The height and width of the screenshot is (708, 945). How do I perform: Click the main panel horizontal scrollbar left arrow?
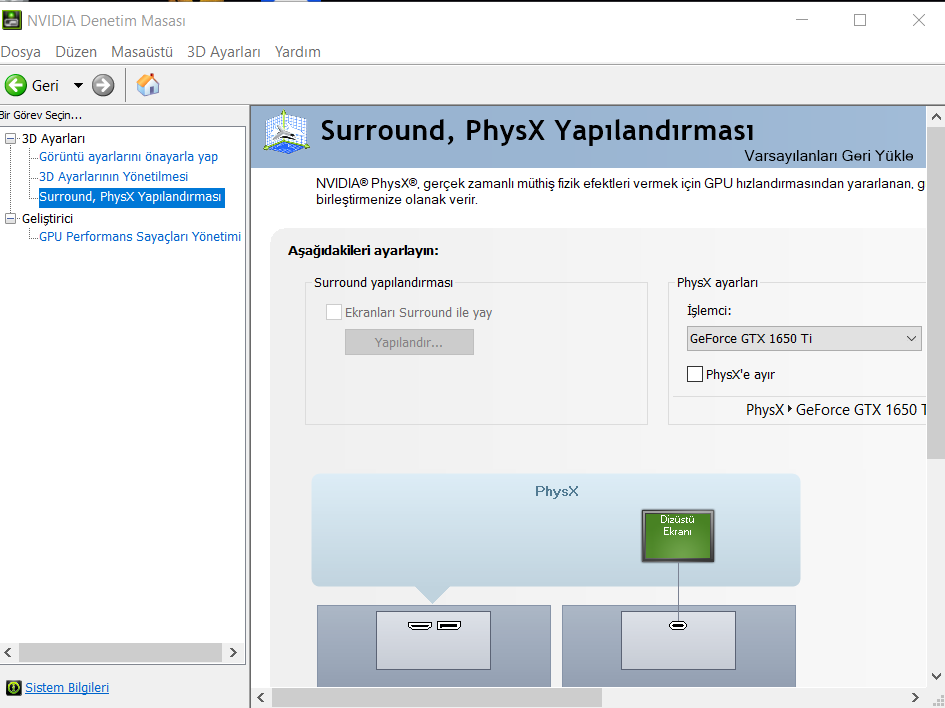coord(261,698)
